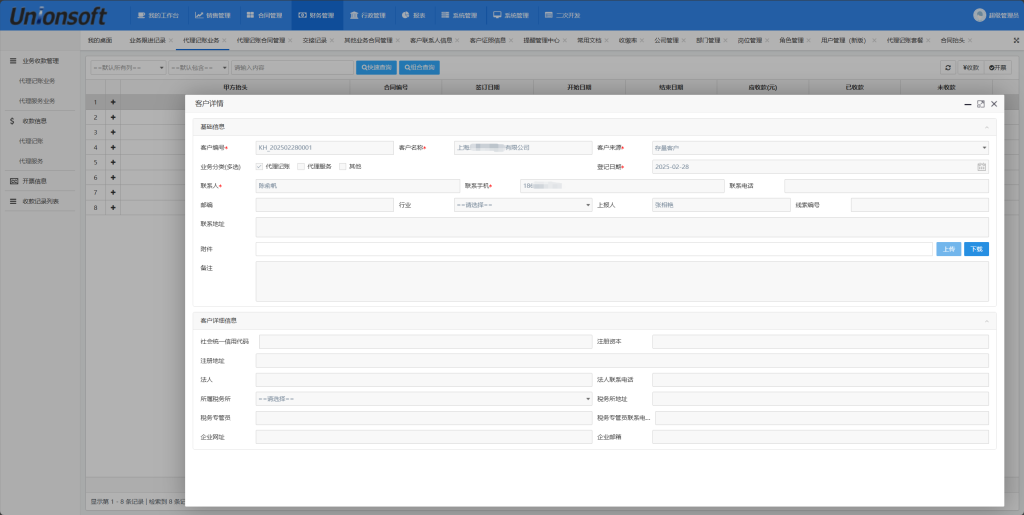Click the user avatar in top right
The width and height of the screenshot is (1024, 515).
[x=979, y=15]
